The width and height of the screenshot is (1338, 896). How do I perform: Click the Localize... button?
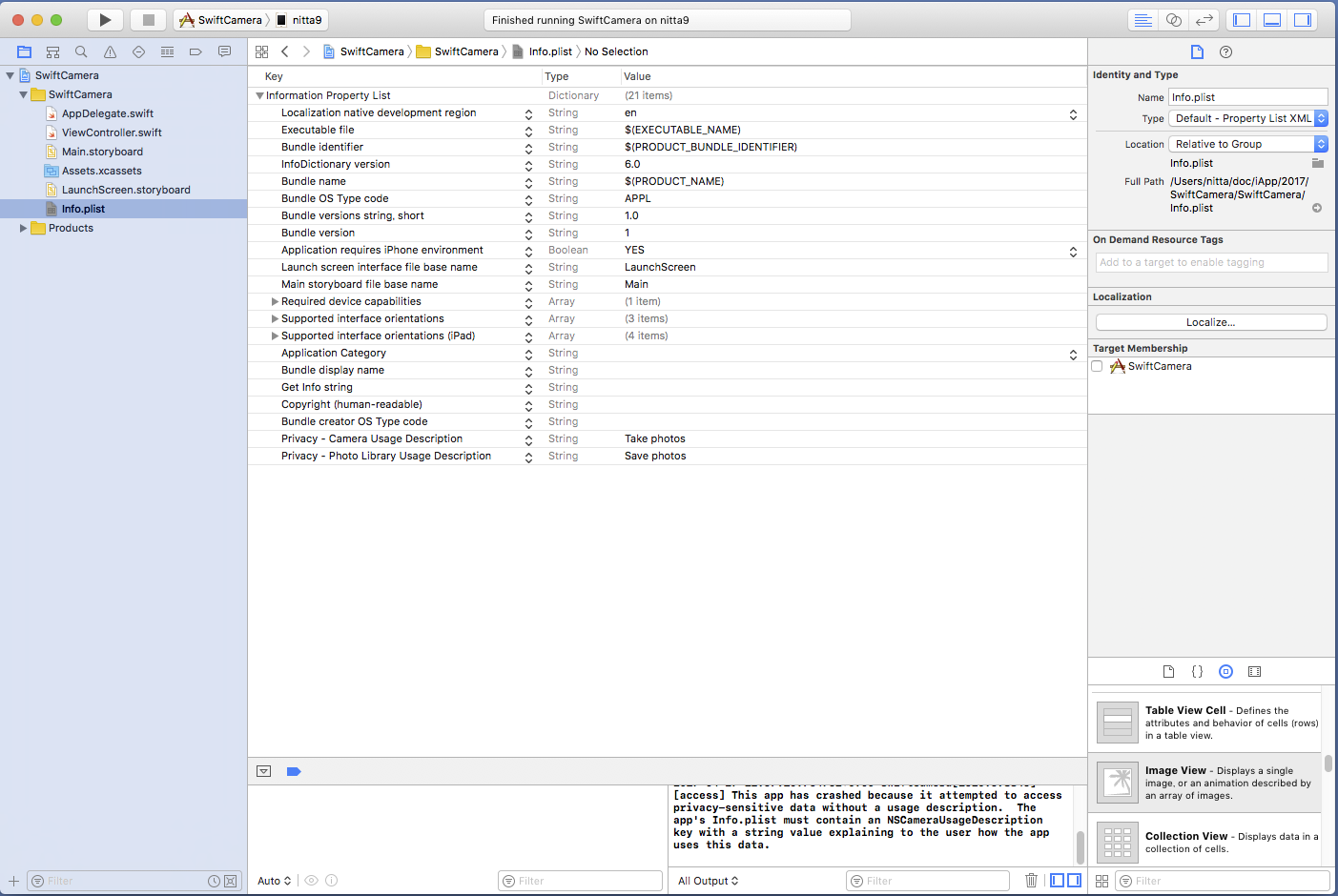(x=1210, y=323)
